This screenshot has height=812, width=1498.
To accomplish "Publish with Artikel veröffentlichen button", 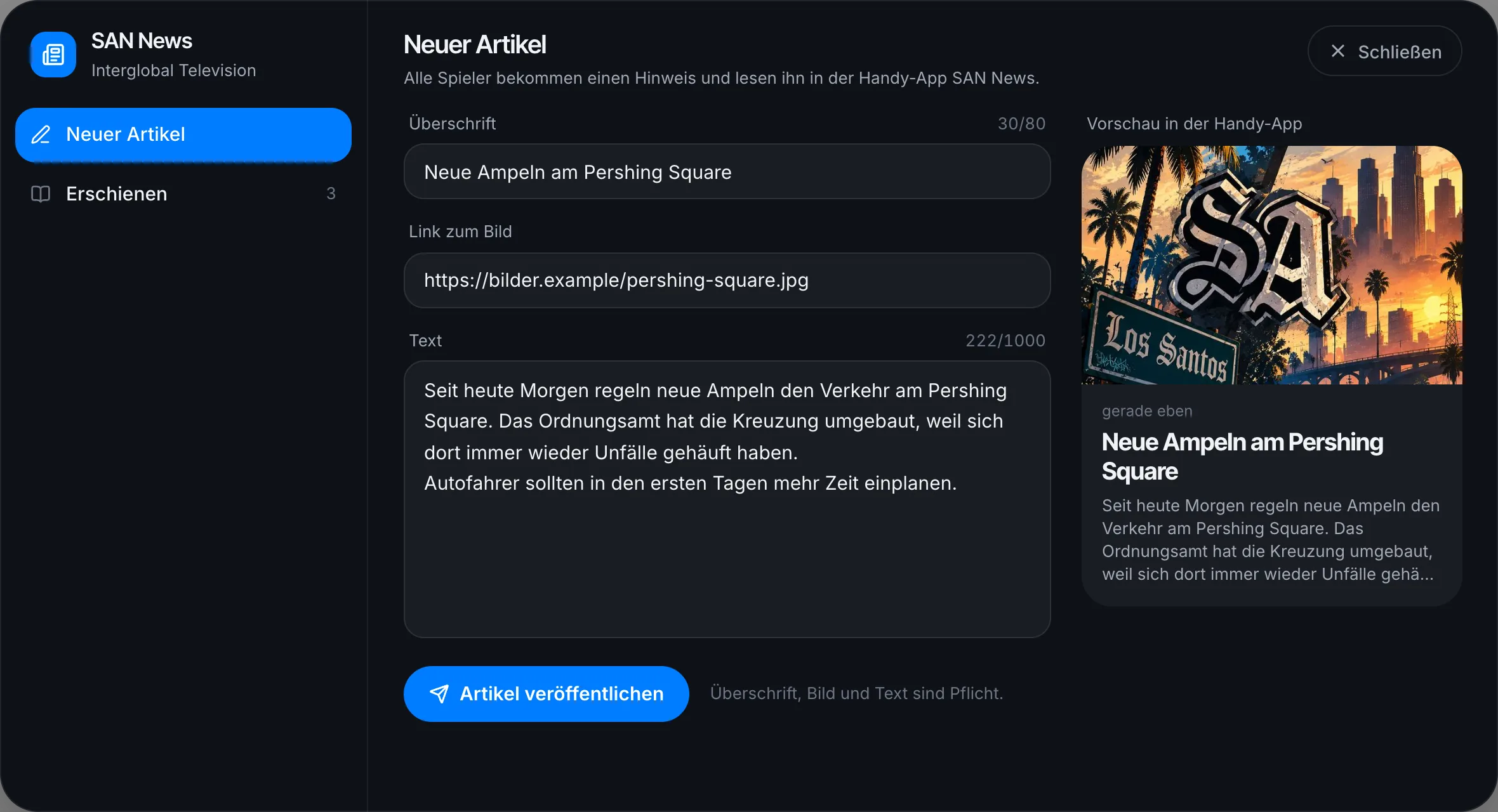I will pyautogui.click(x=546, y=693).
